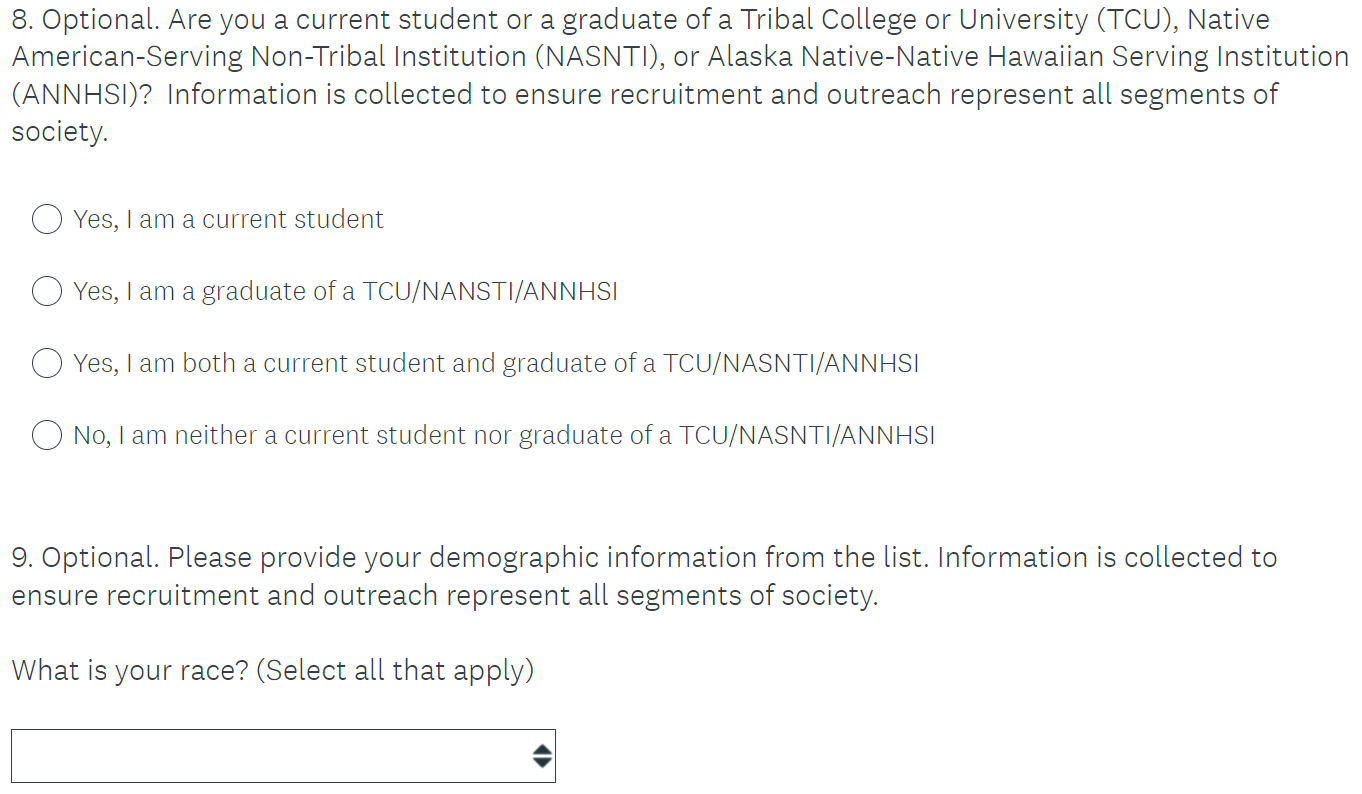This screenshot has height=794, width=1362.
Task: Click the word 'society.' ending question 8
Action: [x=59, y=132]
